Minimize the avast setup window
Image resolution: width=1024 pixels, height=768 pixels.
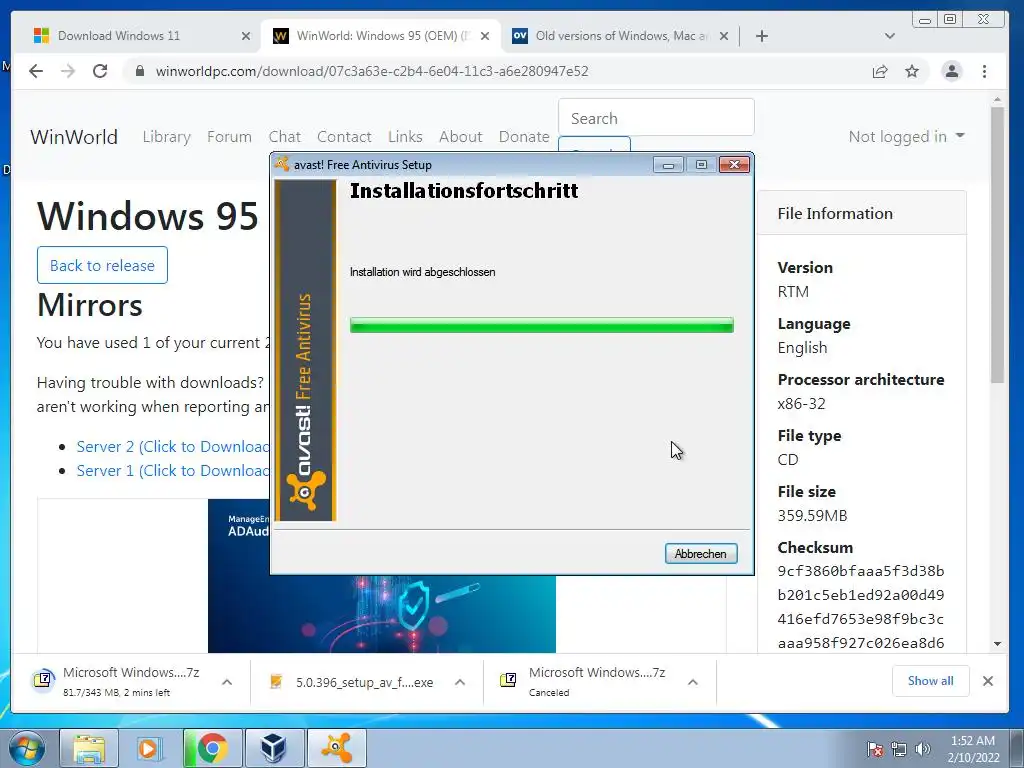click(668, 165)
